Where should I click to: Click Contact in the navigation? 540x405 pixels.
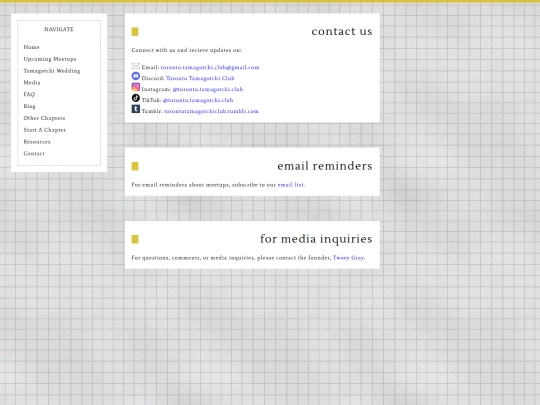pos(34,154)
